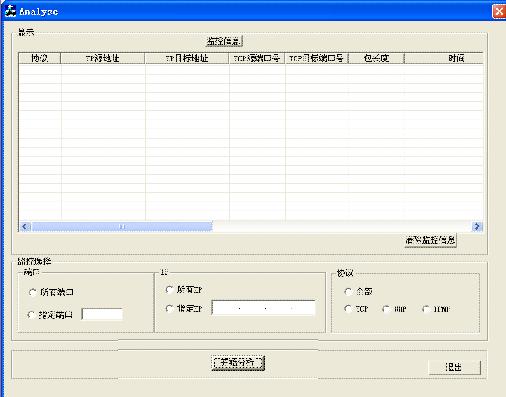Click the 协议 column header

(x=40, y=58)
